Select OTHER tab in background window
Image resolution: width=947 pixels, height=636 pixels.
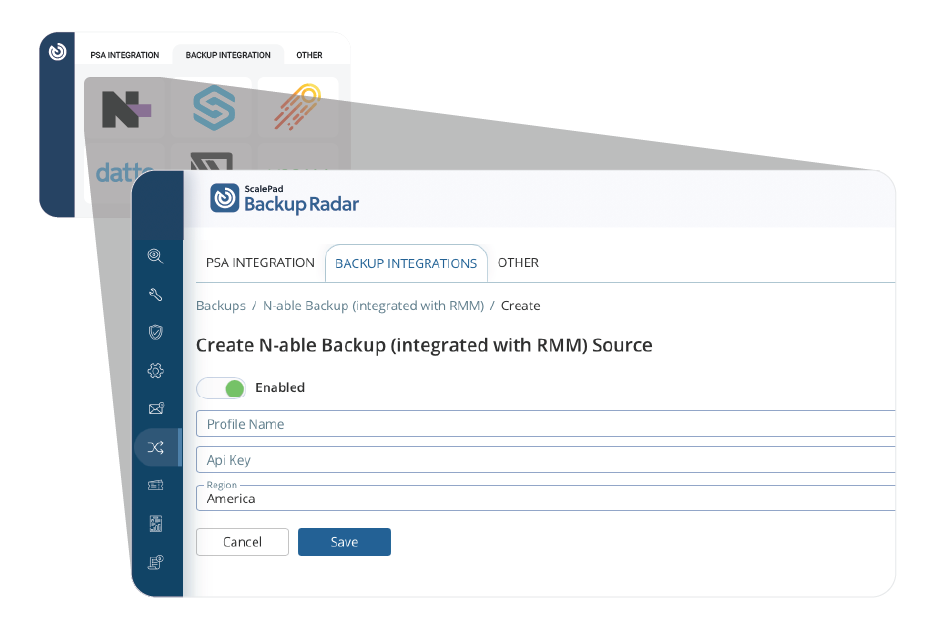(x=309, y=55)
